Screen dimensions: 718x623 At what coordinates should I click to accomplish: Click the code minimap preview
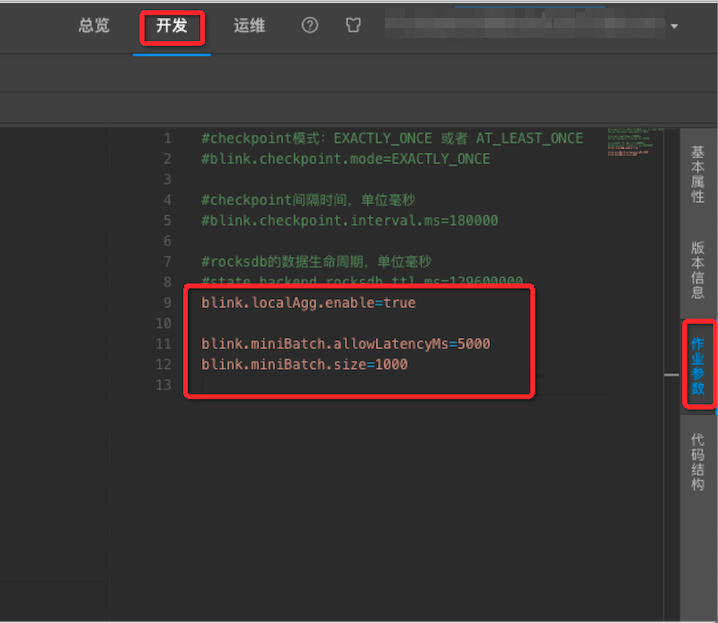click(634, 142)
